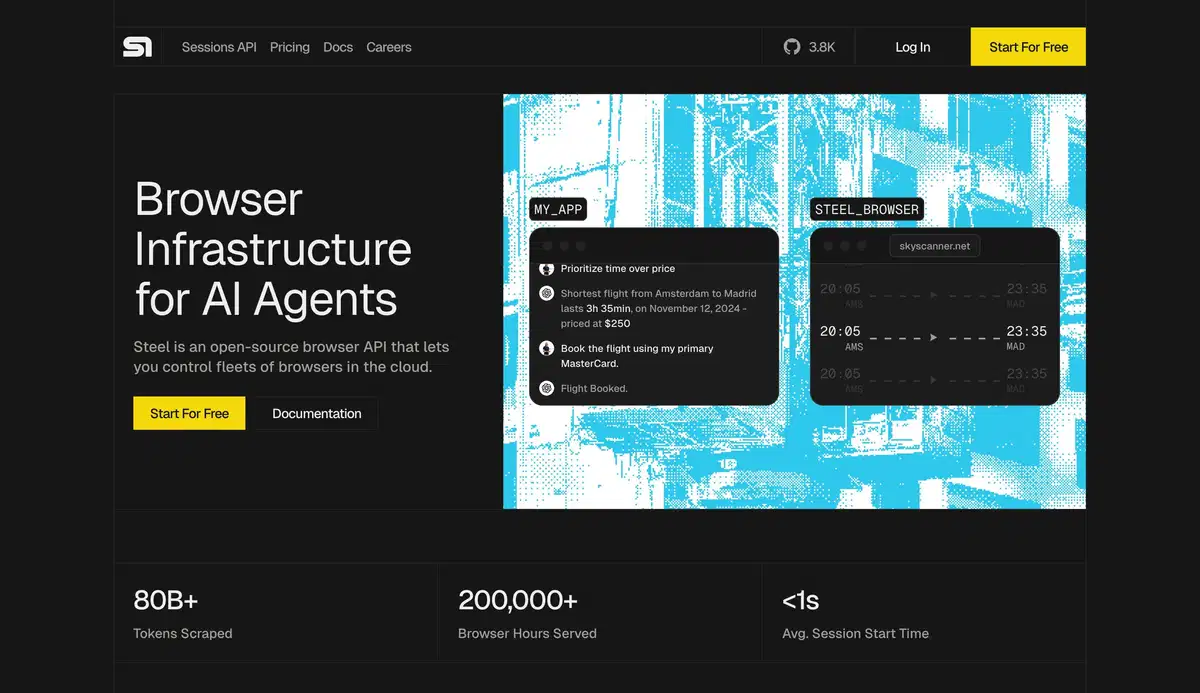1200x693 pixels.
Task: Click user avatar beside Book the flight
Action: tap(546, 348)
